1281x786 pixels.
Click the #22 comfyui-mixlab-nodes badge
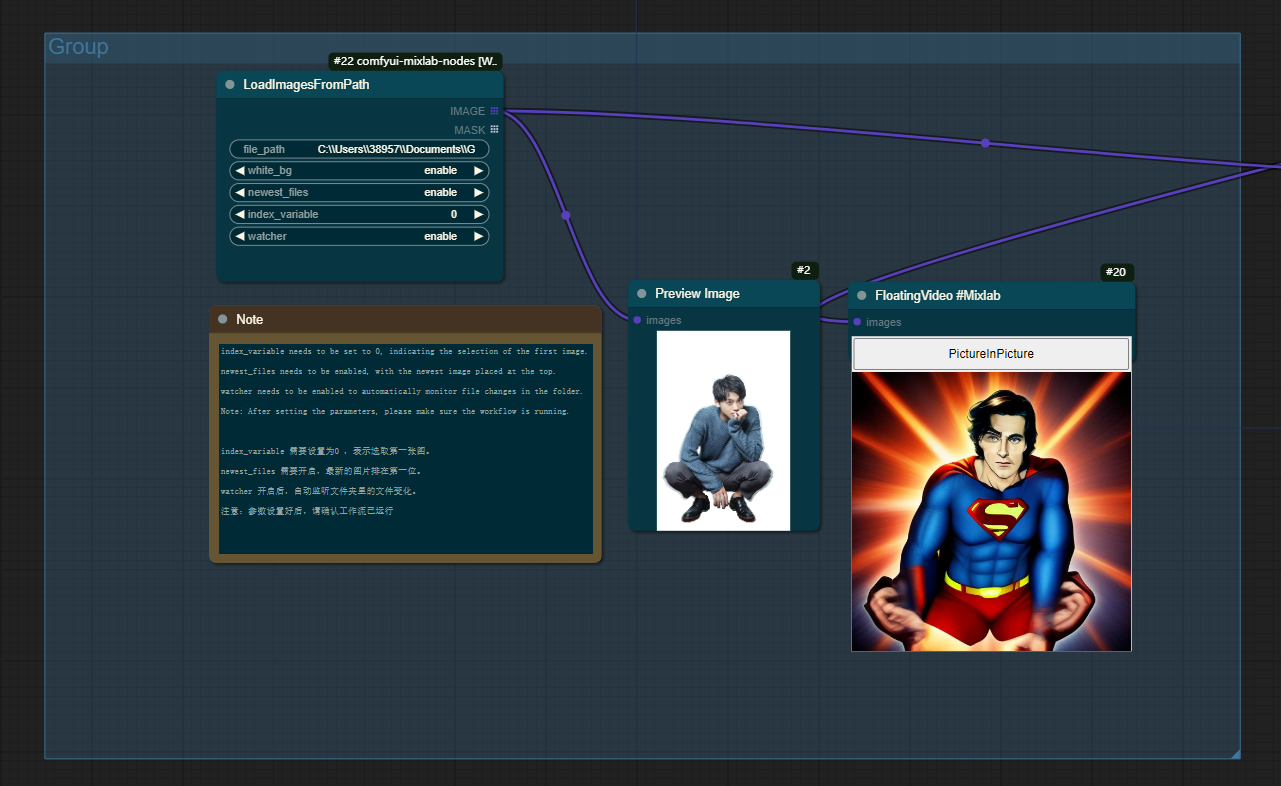click(415, 61)
